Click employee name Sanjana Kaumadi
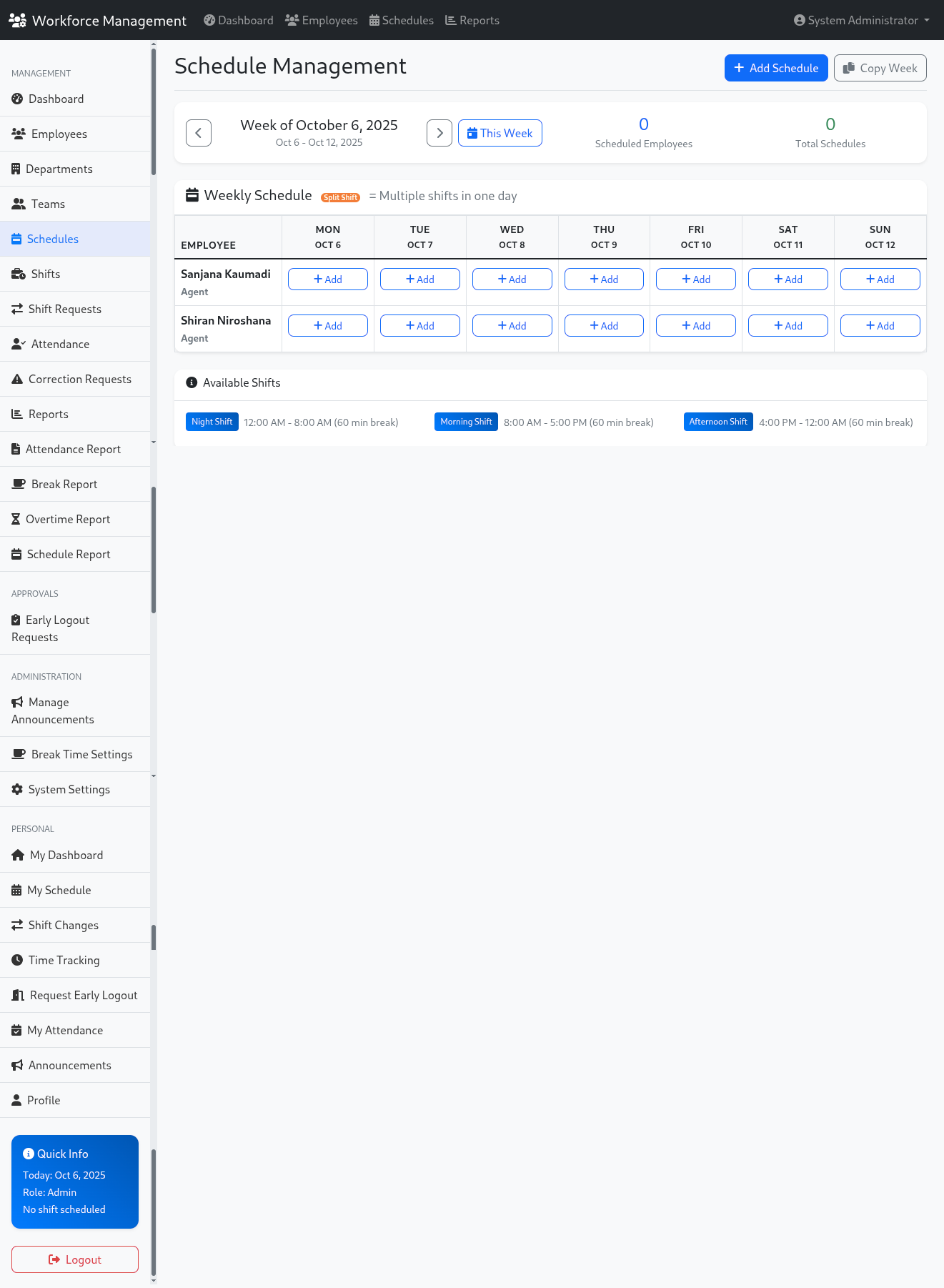The height and width of the screenshot is (1288, 944). 226,274
